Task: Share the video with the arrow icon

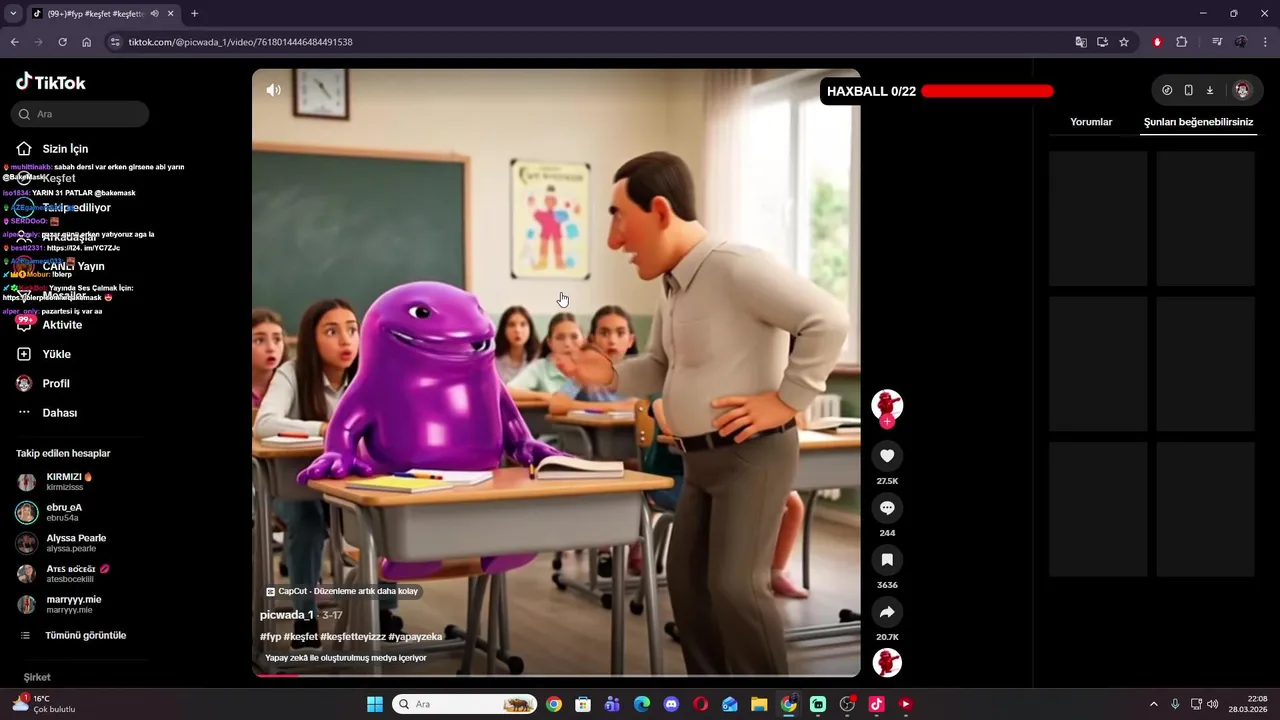Action: tap(887, 612)
